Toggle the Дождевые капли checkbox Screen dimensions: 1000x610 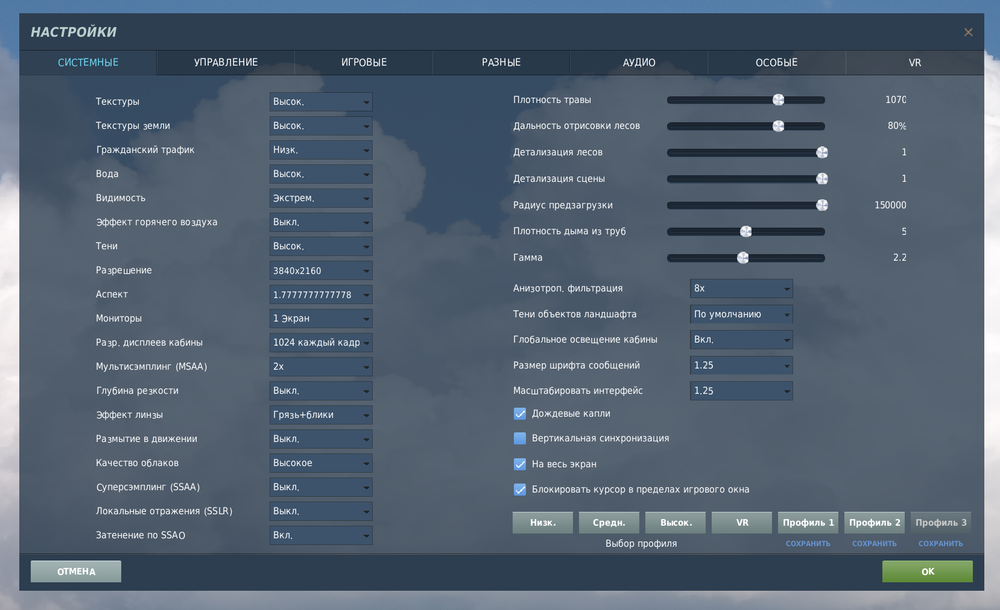point(520,413)
